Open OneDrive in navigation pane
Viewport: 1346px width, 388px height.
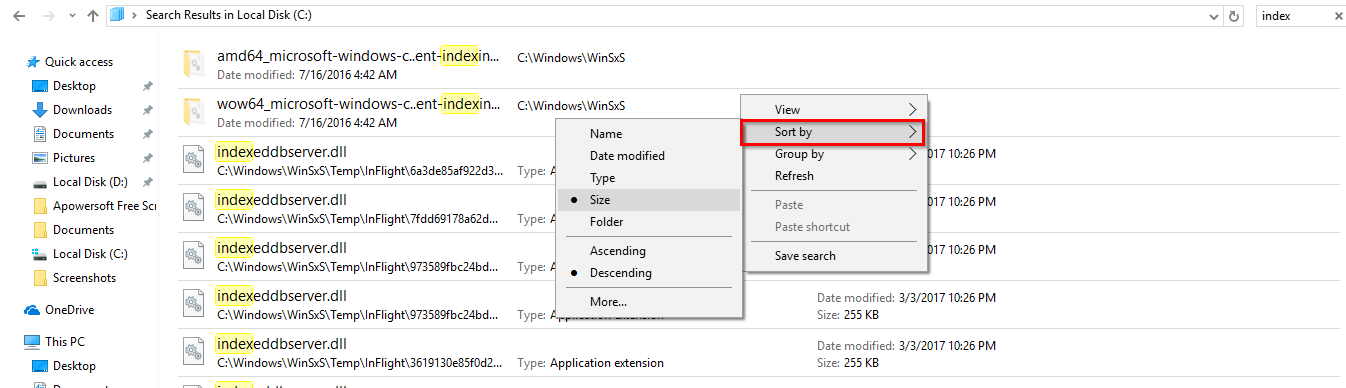click(x=69, y=310)
